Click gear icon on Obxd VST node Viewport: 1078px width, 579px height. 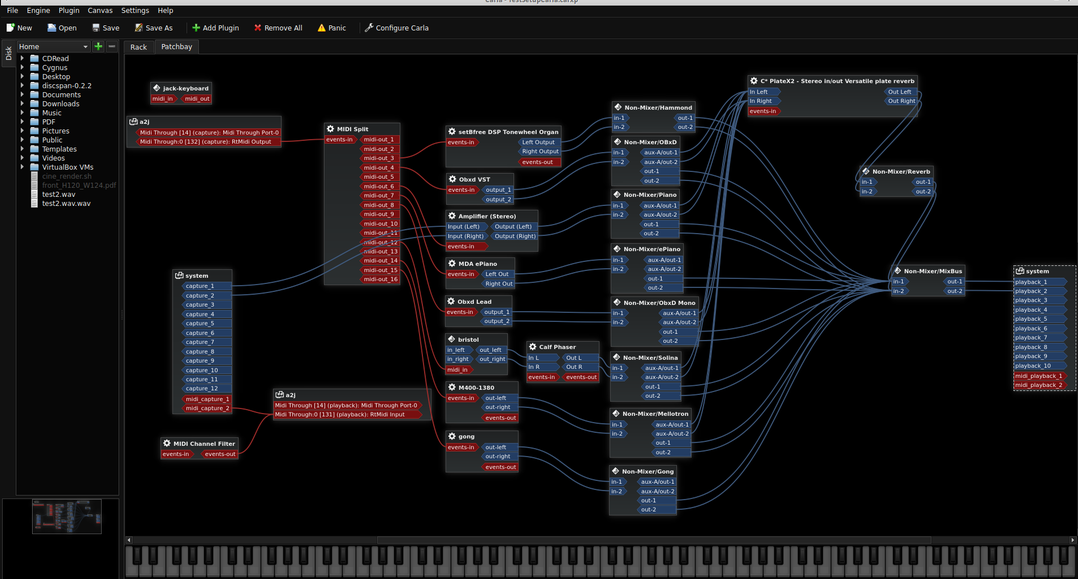coord(452,179)
